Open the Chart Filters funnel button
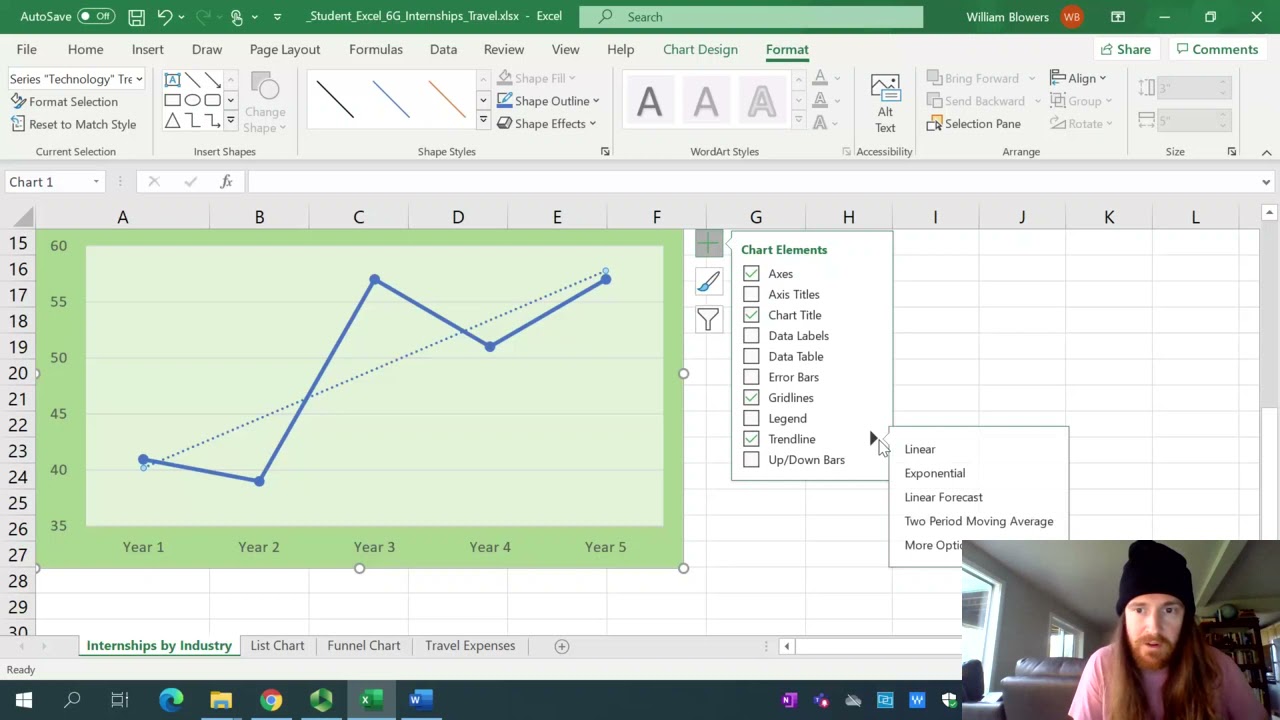1280x720 pixels. (708, 320)
